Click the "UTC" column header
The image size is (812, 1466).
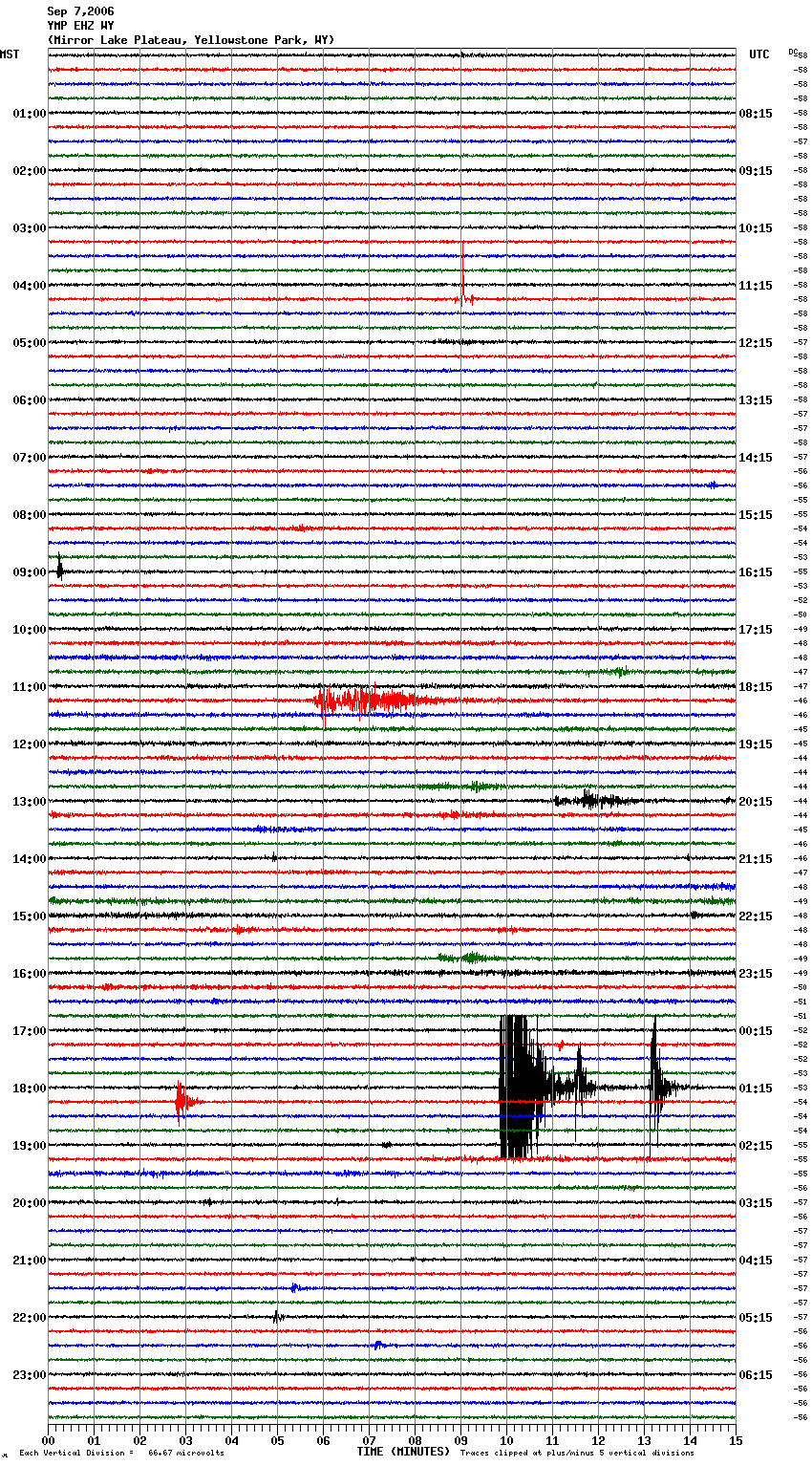pos(759,54)
